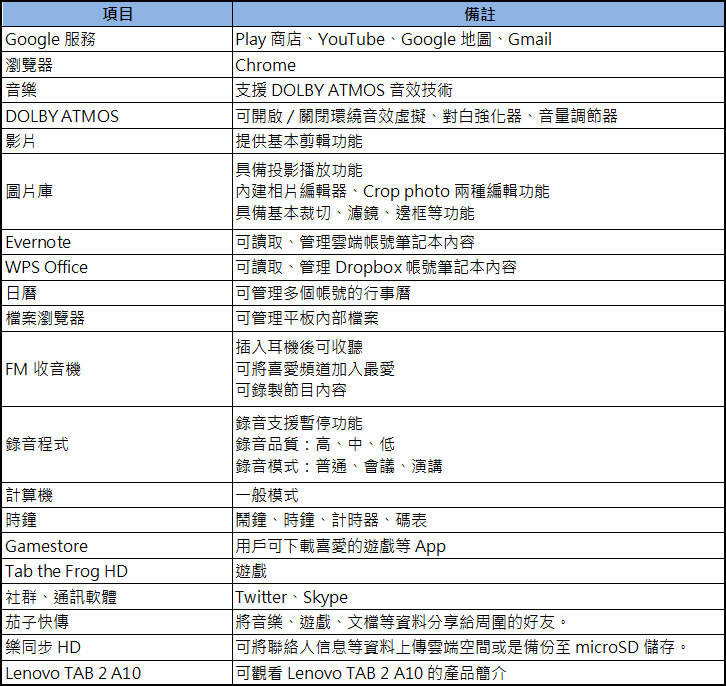Click 具備投影播放功能 line
726x686 pixels.
point(299,170)
